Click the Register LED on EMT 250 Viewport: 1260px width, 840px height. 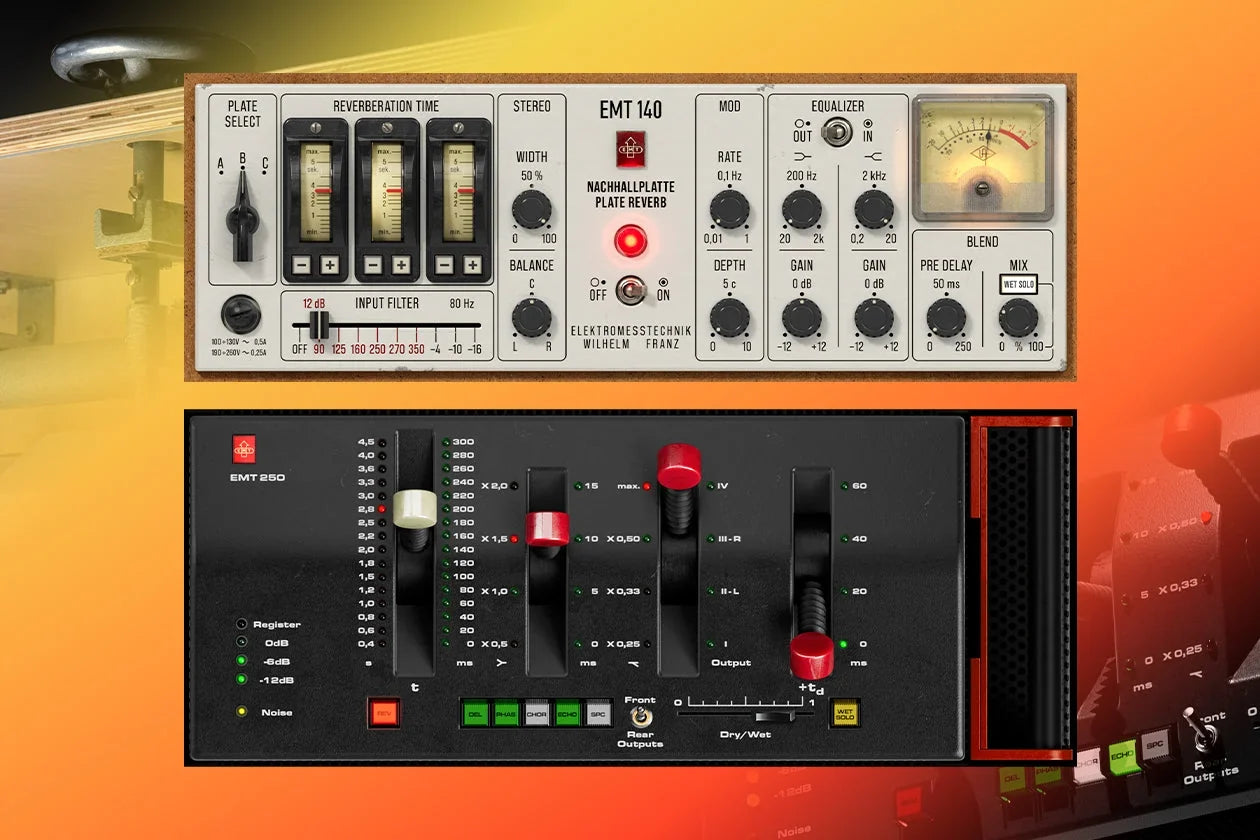240,624
